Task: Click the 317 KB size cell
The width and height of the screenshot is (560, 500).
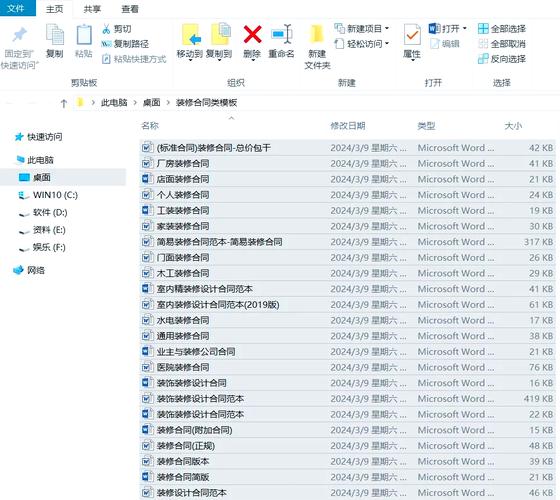Action: click(x=539, y=242)
